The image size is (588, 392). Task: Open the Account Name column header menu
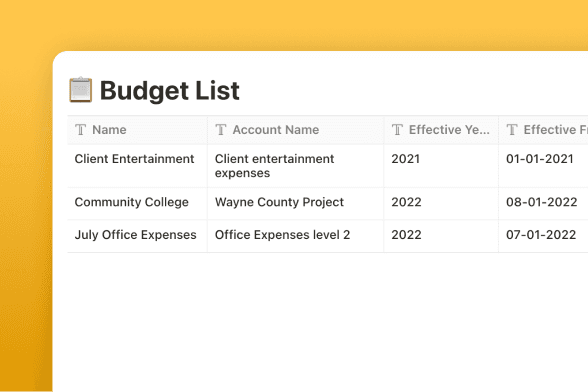coord(296,130)
